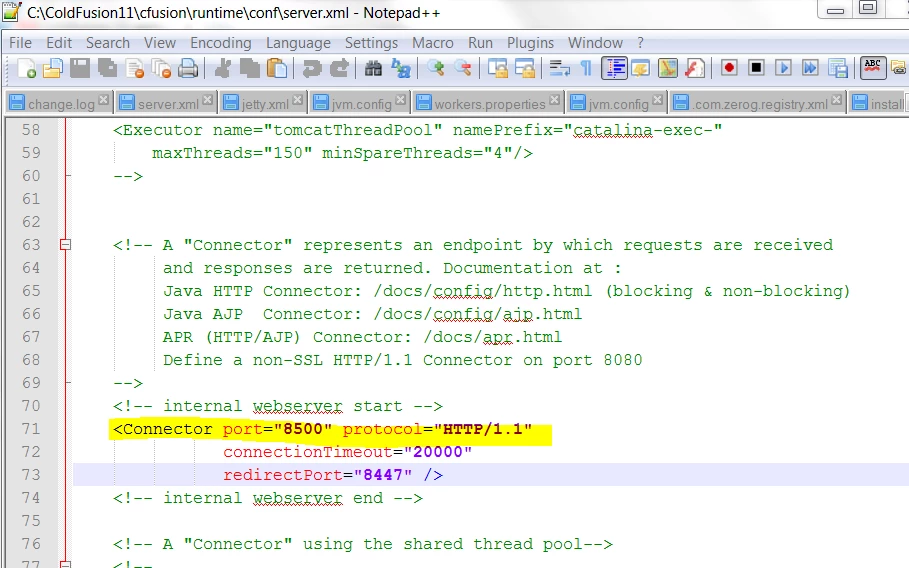Switch to the jetty.xml tab
The image size is (909, 568).
264,104
